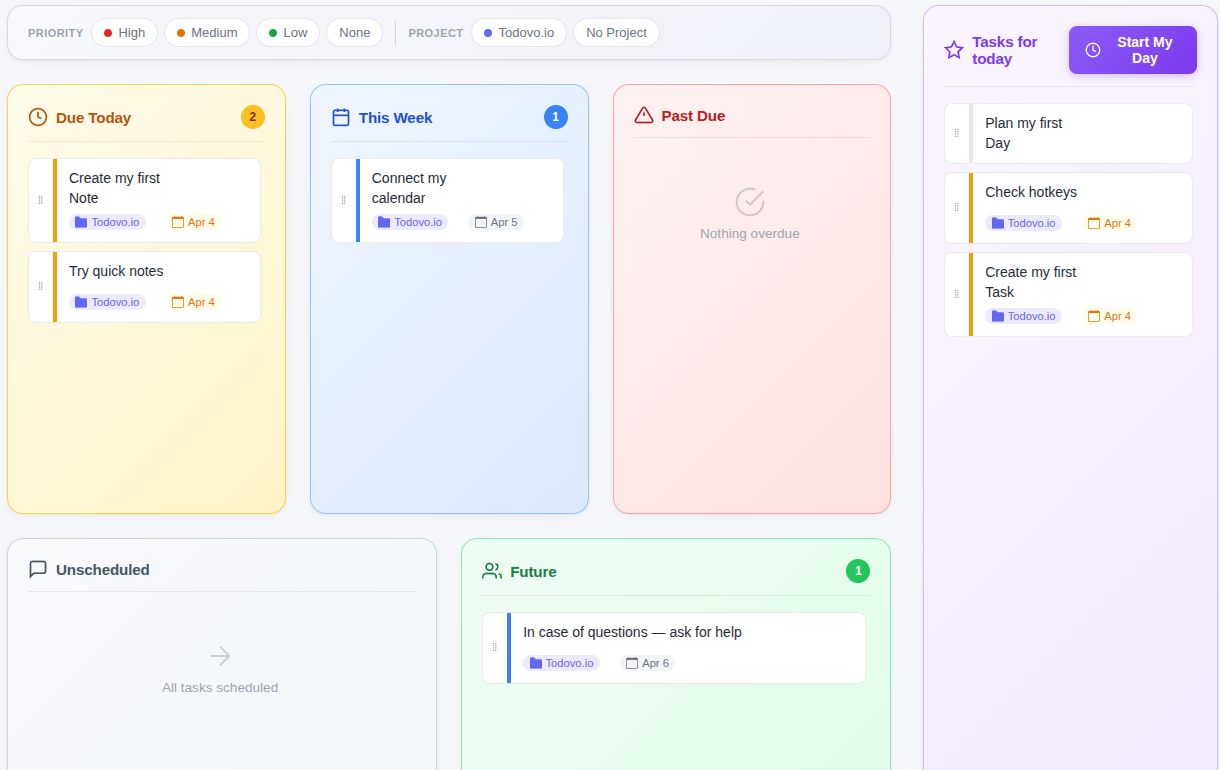Click the Todovo.io folder tag on Create my first Note

coord(108,222)
